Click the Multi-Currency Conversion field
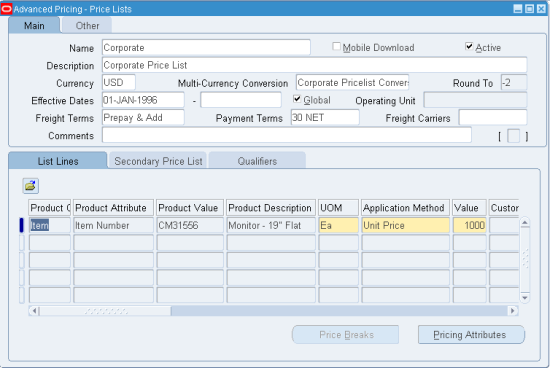This screenshot has height=368, width=550. [x=353, y=82]
